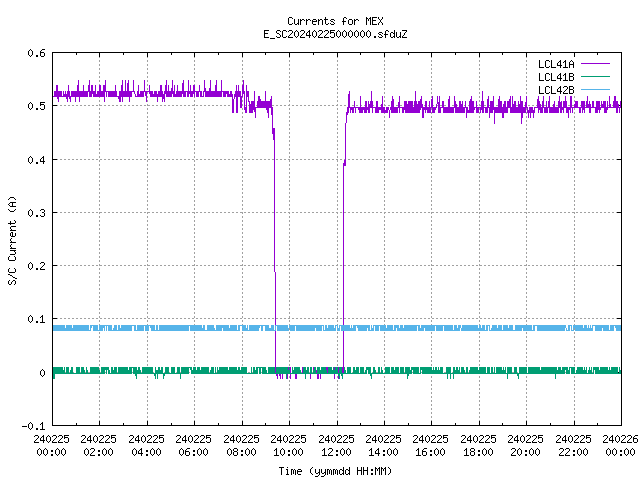The width and height of the screenshot is (640, 480).
Task: Select the LCL42B legend label
Action: [556, 90]
